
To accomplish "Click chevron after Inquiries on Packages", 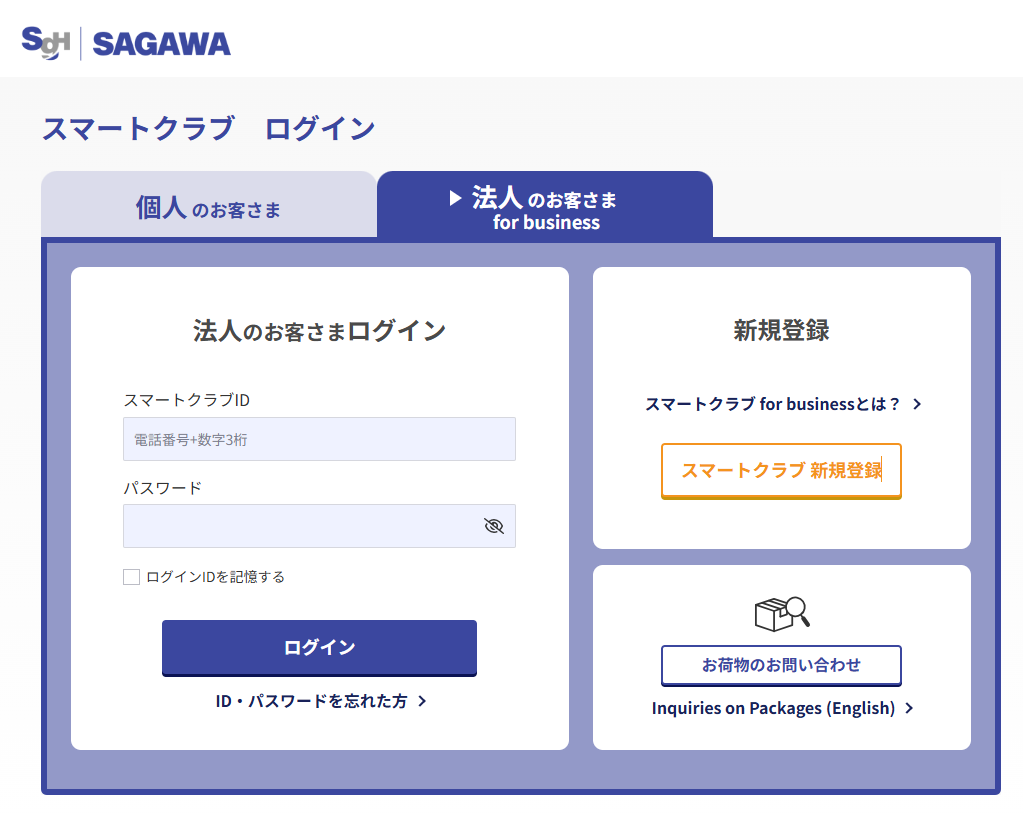I will click(909, 708).
